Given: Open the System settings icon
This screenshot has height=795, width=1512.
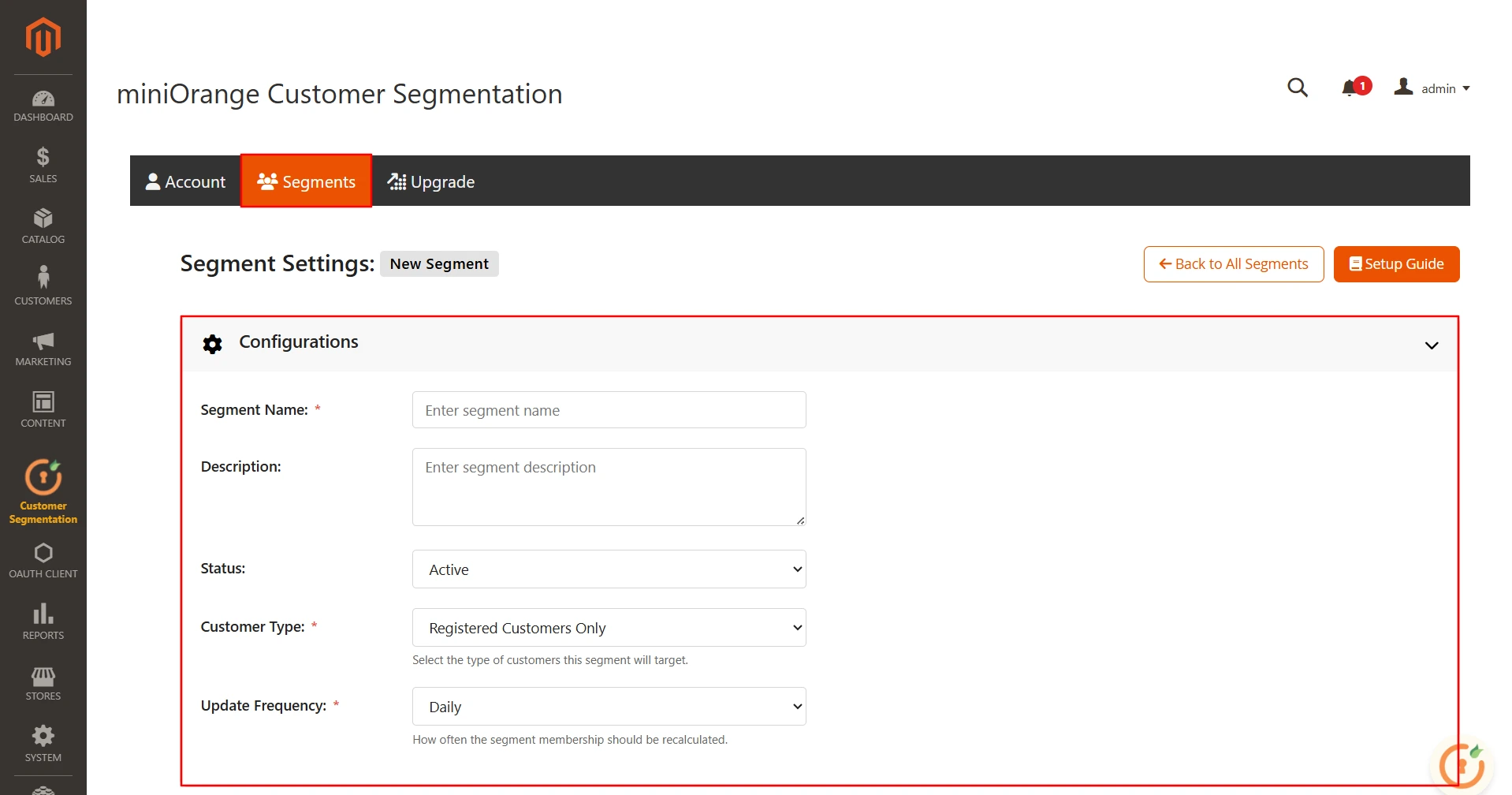Looking at the screenshot, I should 43,743.
